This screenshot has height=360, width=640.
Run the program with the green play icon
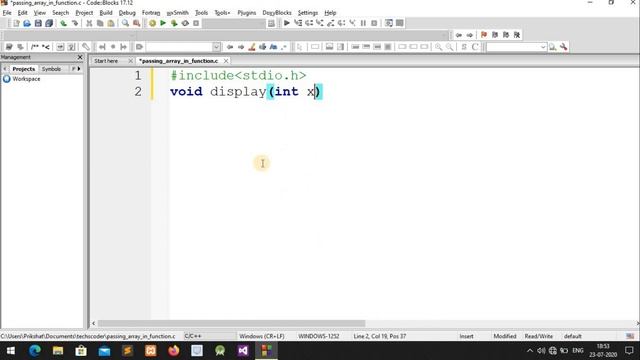coord(163,23)
